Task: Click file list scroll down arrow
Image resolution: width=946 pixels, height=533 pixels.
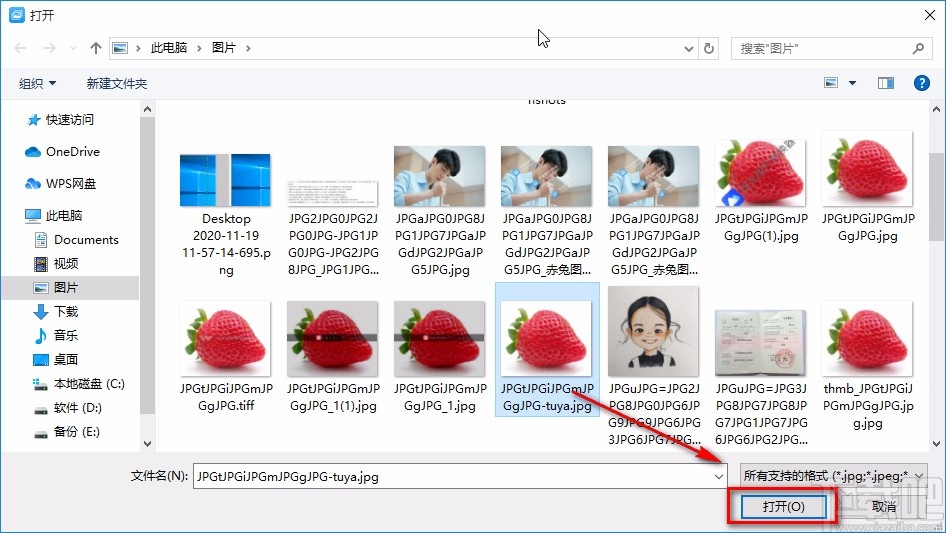Action: (x=936, y=444)
